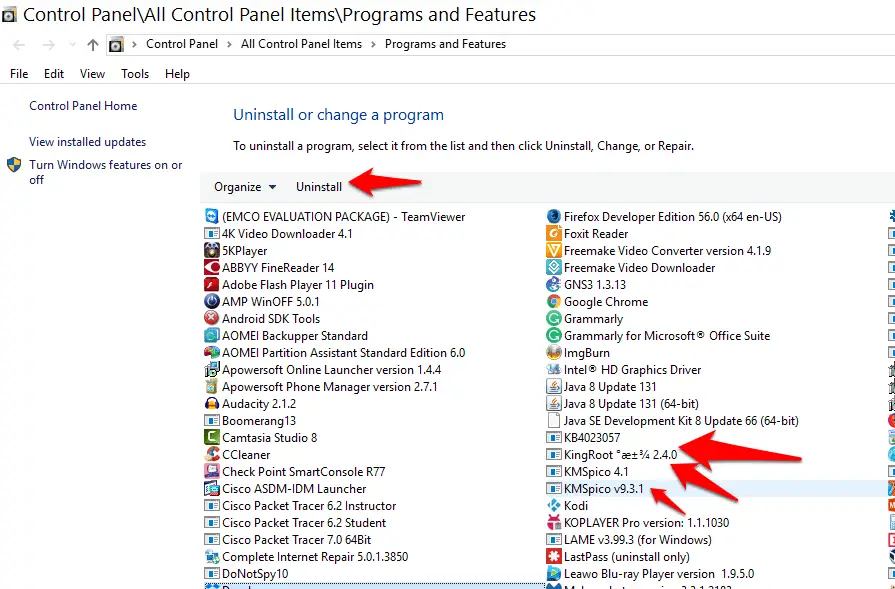Expand the Control Panel root breadcrumb chevron
Screen dimensions: 895x589
pos(135,45)
